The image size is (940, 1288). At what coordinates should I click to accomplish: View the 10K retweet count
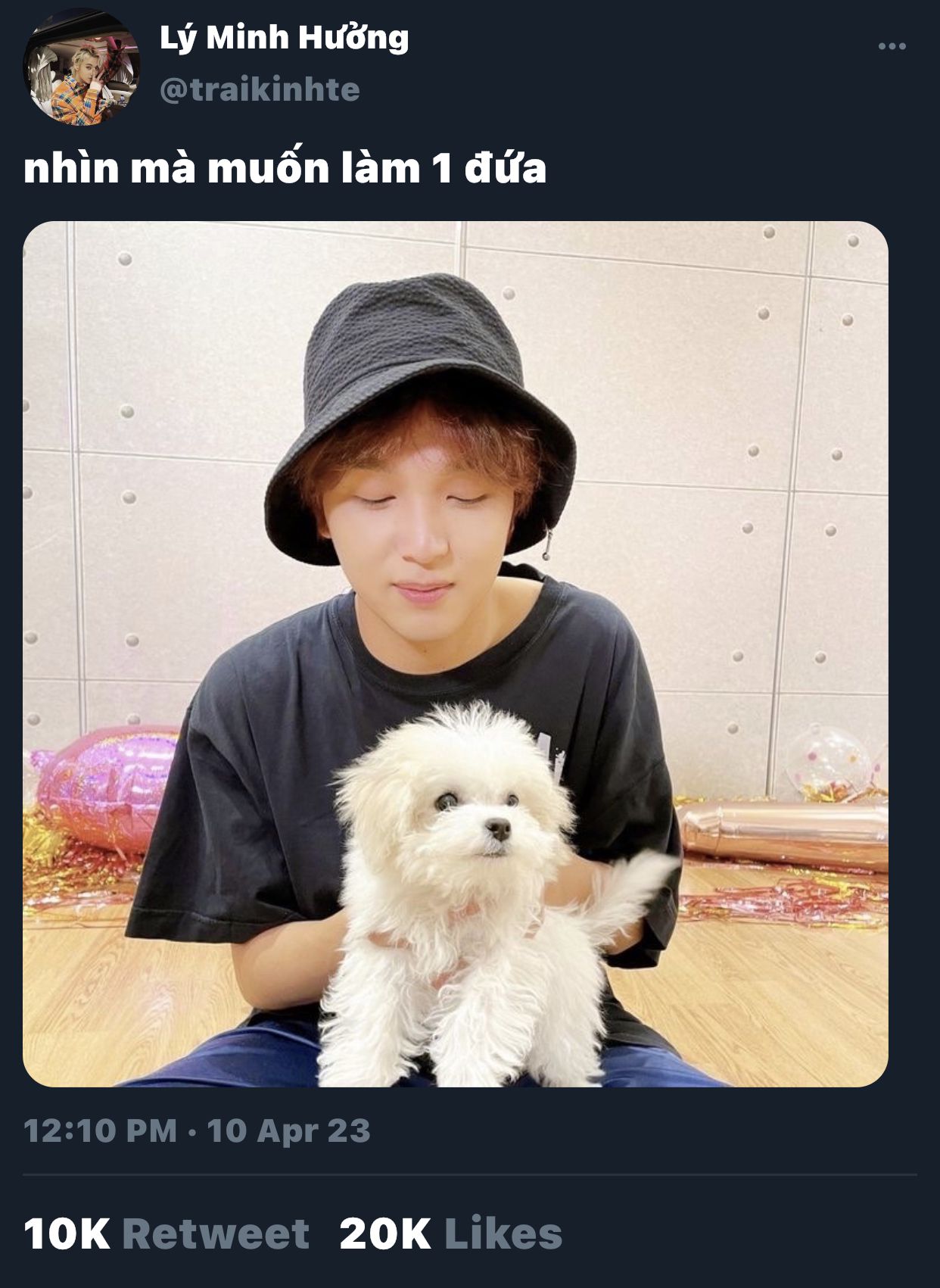pyautogui.click(x=67, y=1234)
